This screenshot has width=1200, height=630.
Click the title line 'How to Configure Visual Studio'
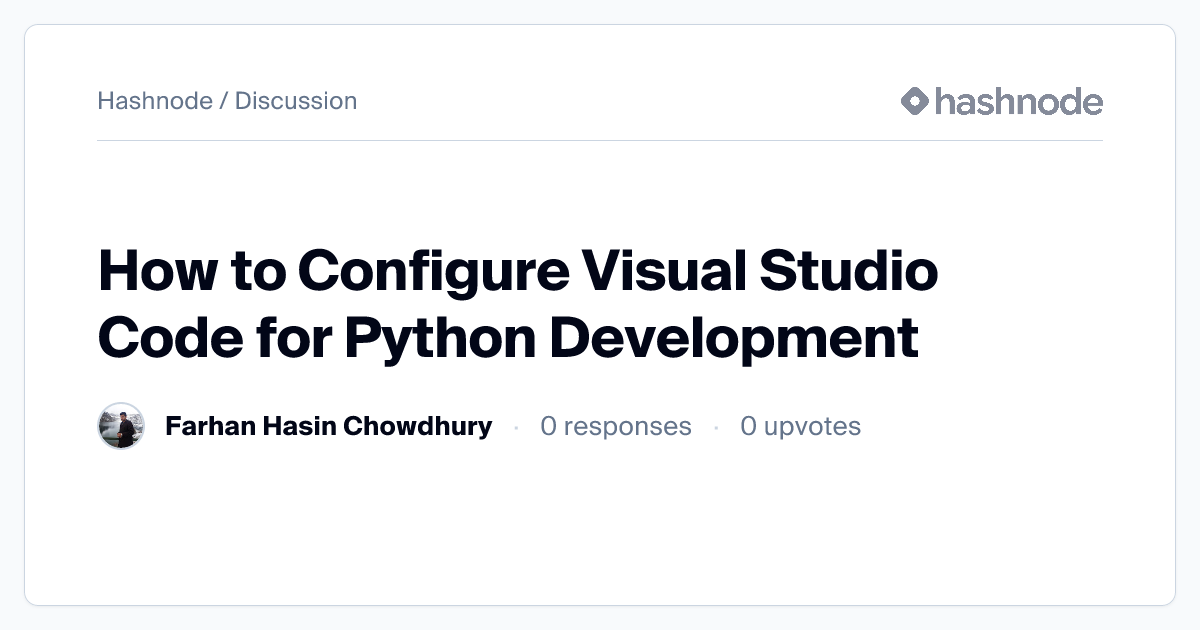coord(518,270)
